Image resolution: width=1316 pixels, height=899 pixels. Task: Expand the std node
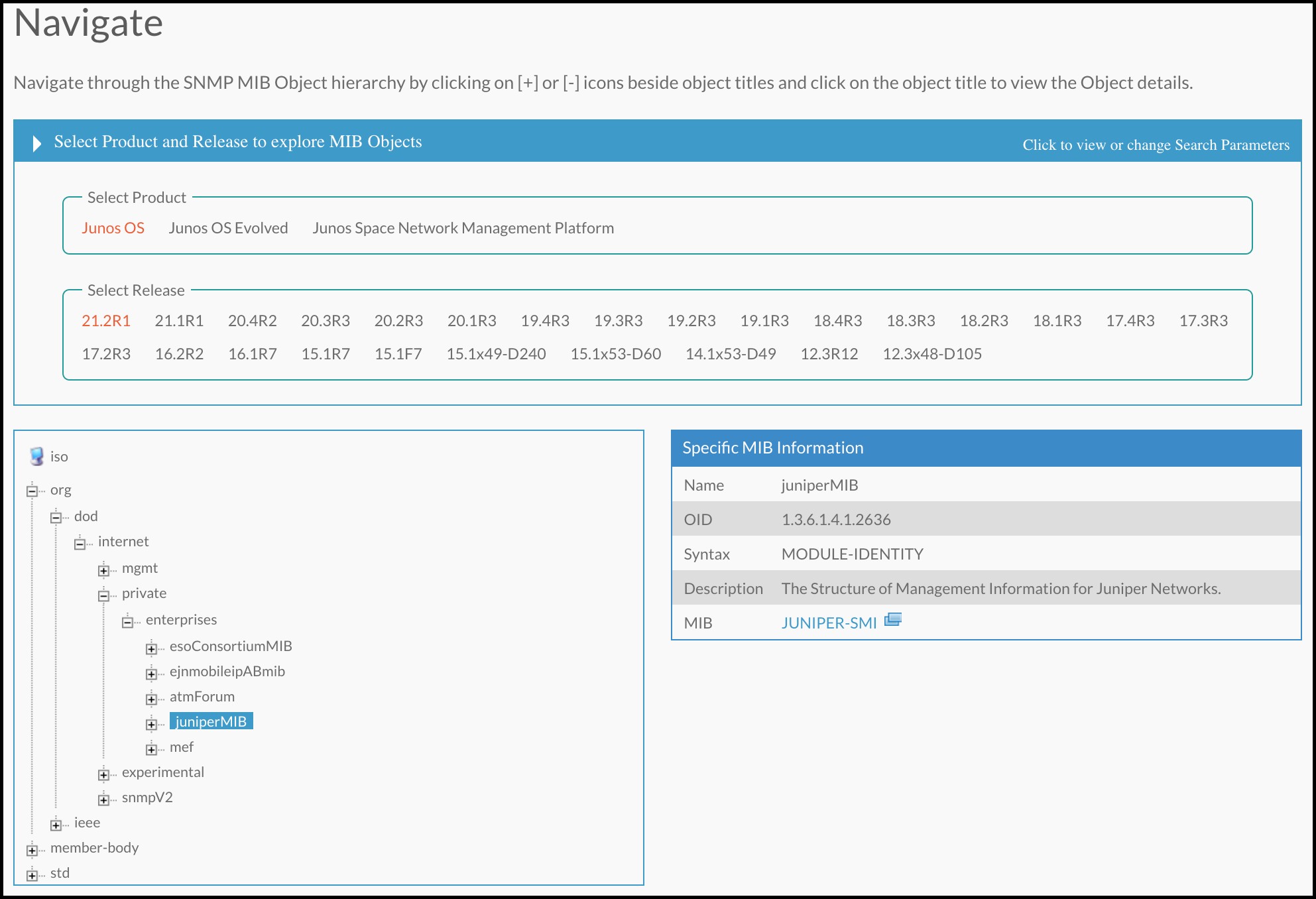[32, 875]
